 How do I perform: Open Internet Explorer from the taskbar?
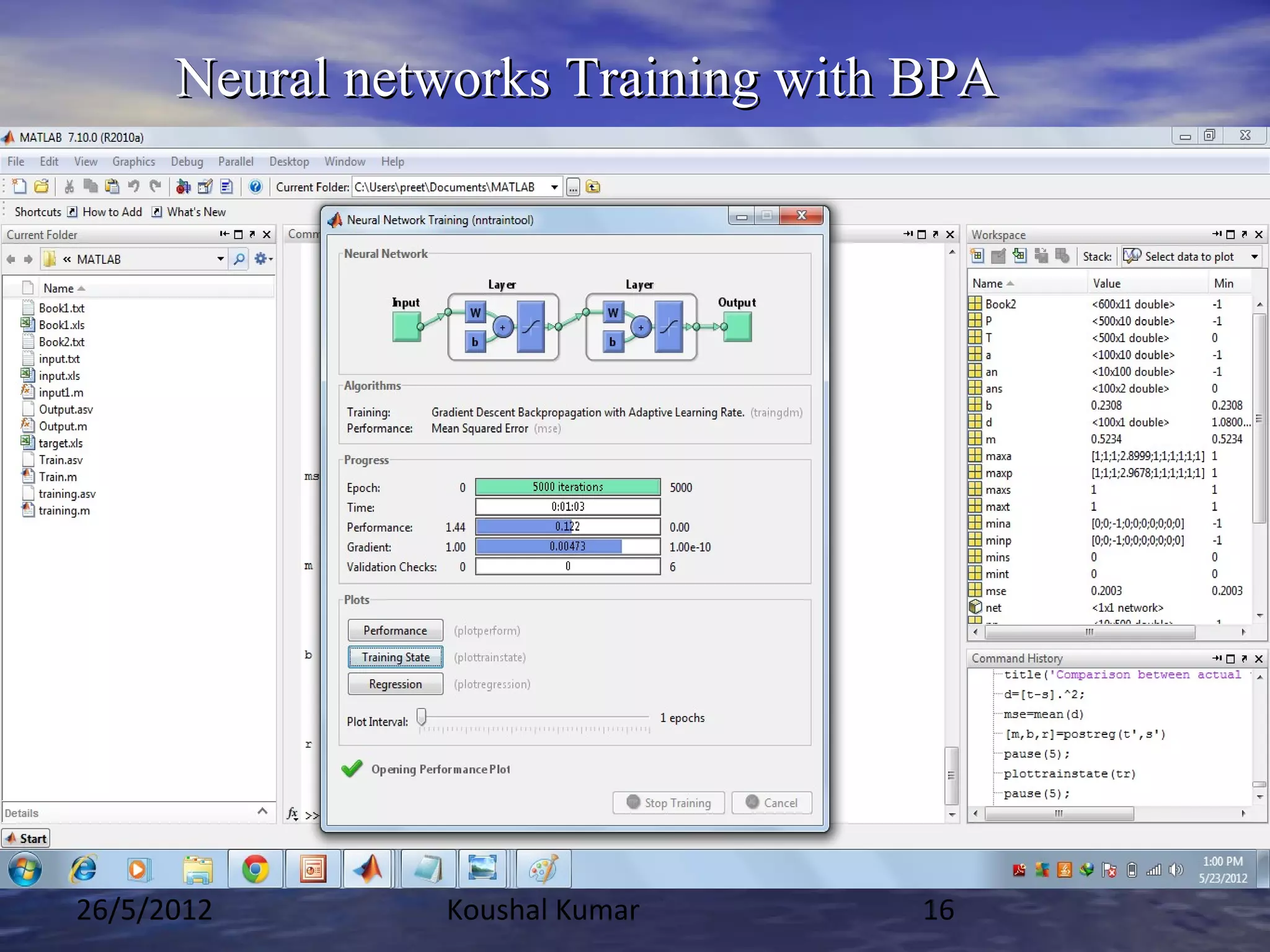click(x=83, y=869)
